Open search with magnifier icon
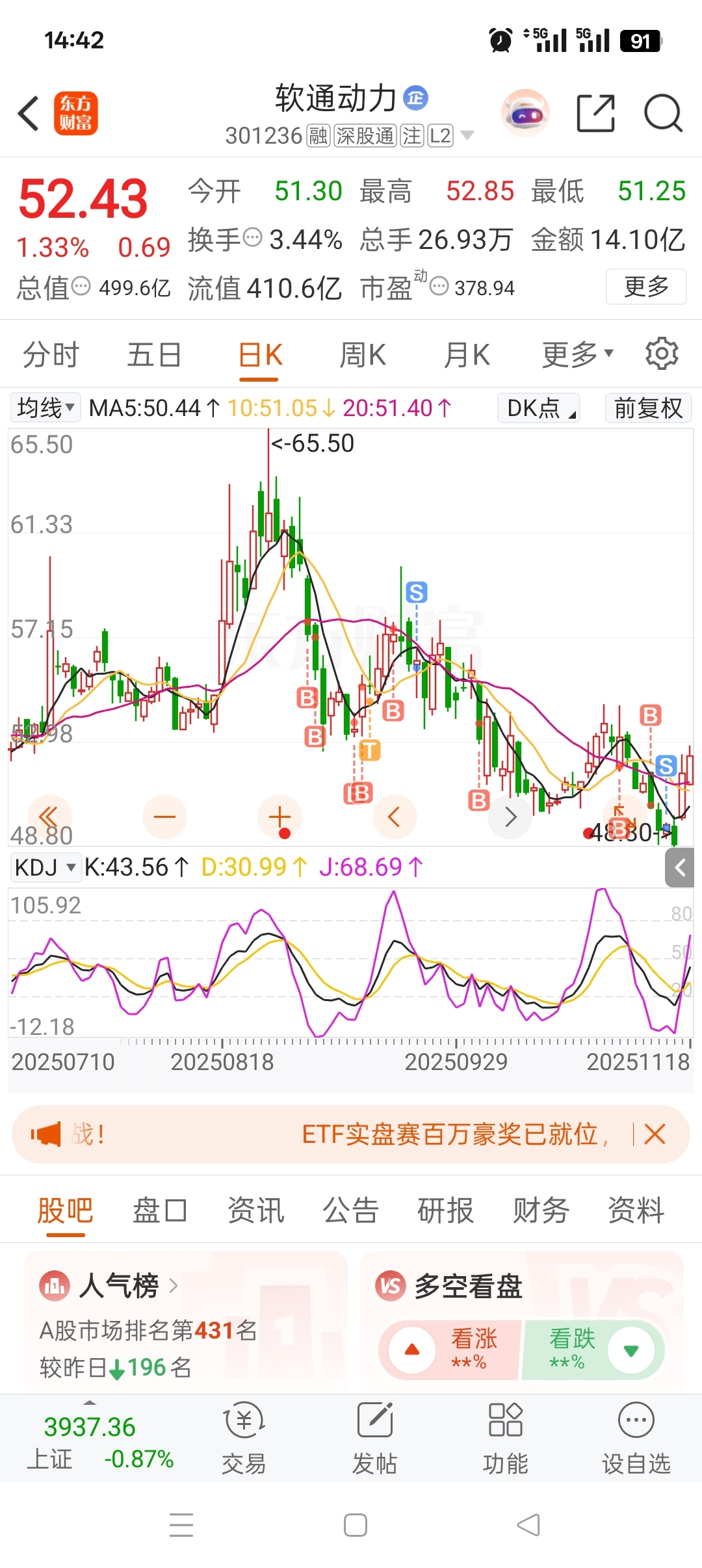The width and height of the screenshot is (702, 1568). coord(663,113)
